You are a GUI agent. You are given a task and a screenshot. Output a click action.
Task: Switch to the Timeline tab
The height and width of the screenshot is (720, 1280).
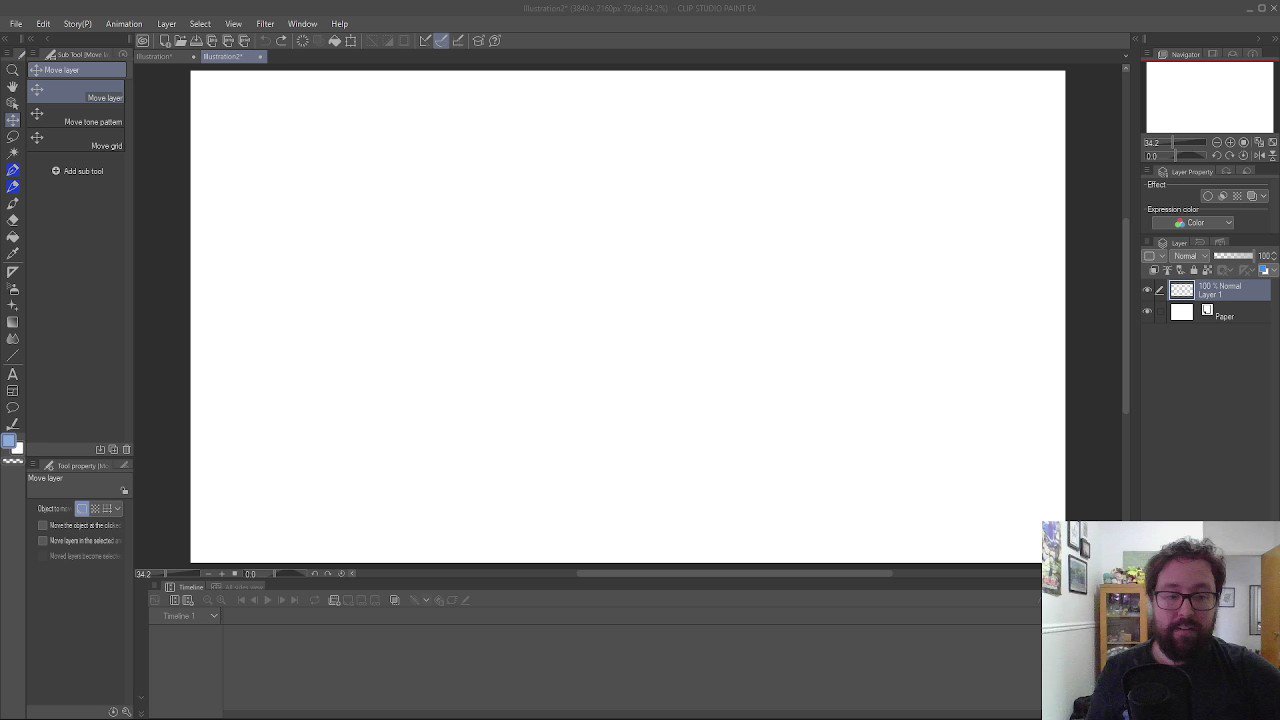click(x=190, y=587)
